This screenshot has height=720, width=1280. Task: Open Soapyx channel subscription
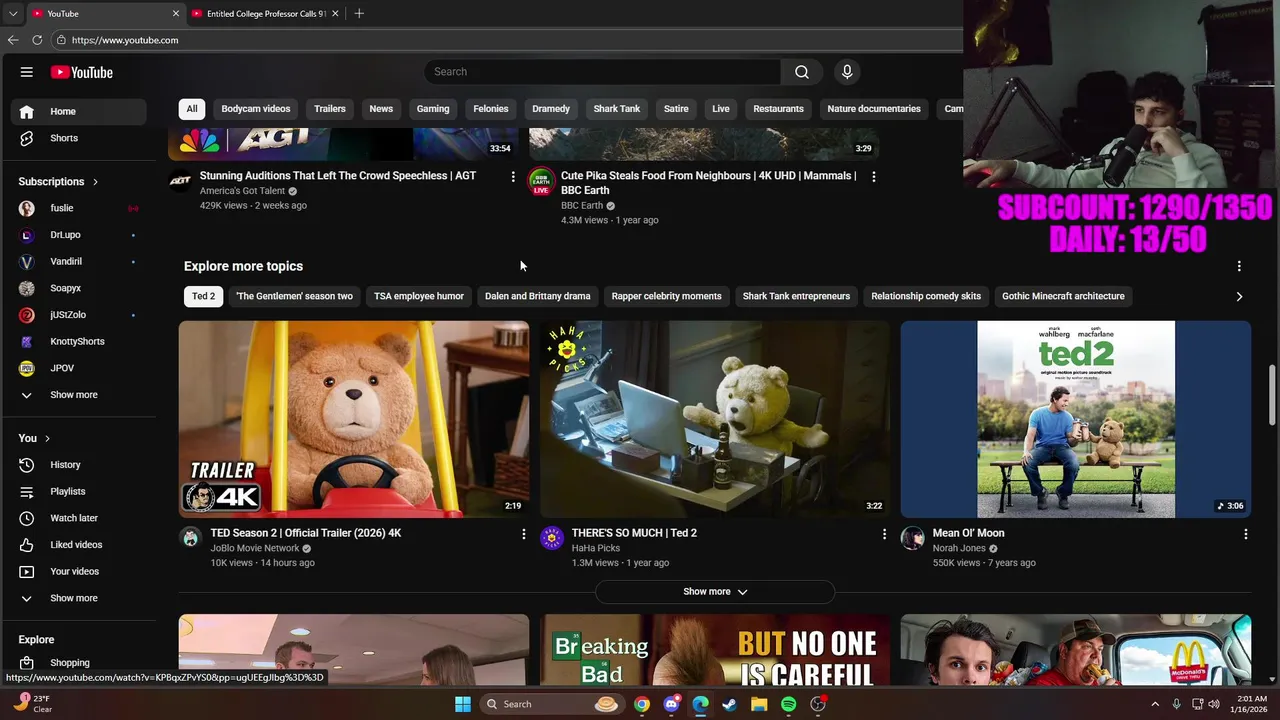pyautogui.click(x=78, y=288)
